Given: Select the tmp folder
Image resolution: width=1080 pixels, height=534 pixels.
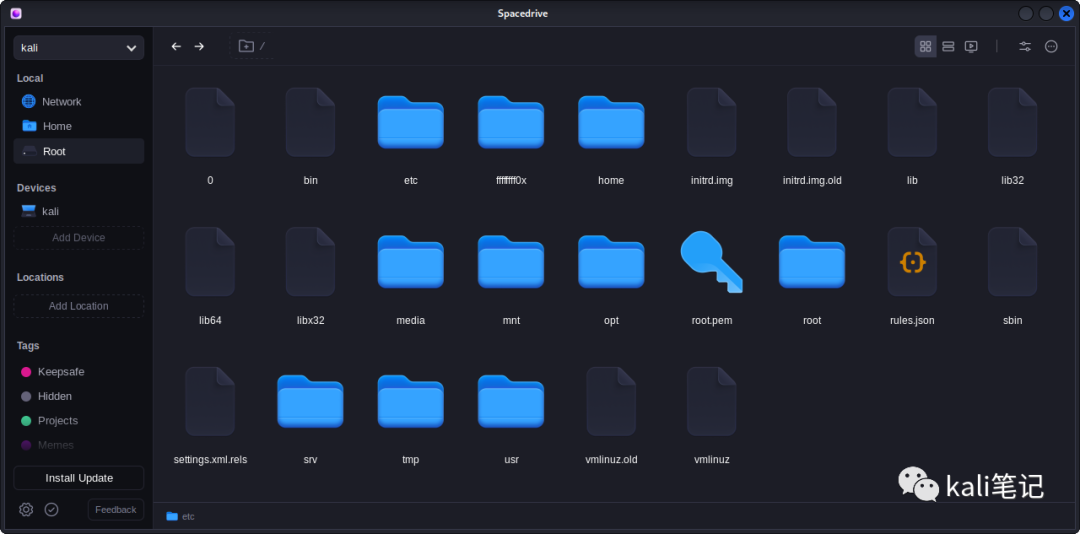Looking at the screenshot, I should pyautogui.click(x=411, y=402).
